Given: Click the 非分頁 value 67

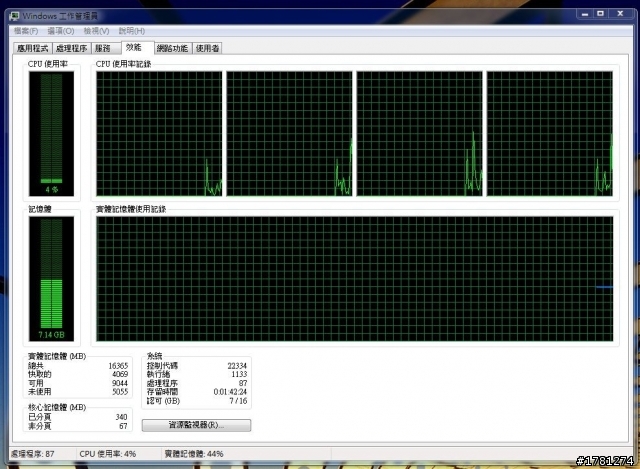Looking at the screenshot, I should click(x=123, y=426).
